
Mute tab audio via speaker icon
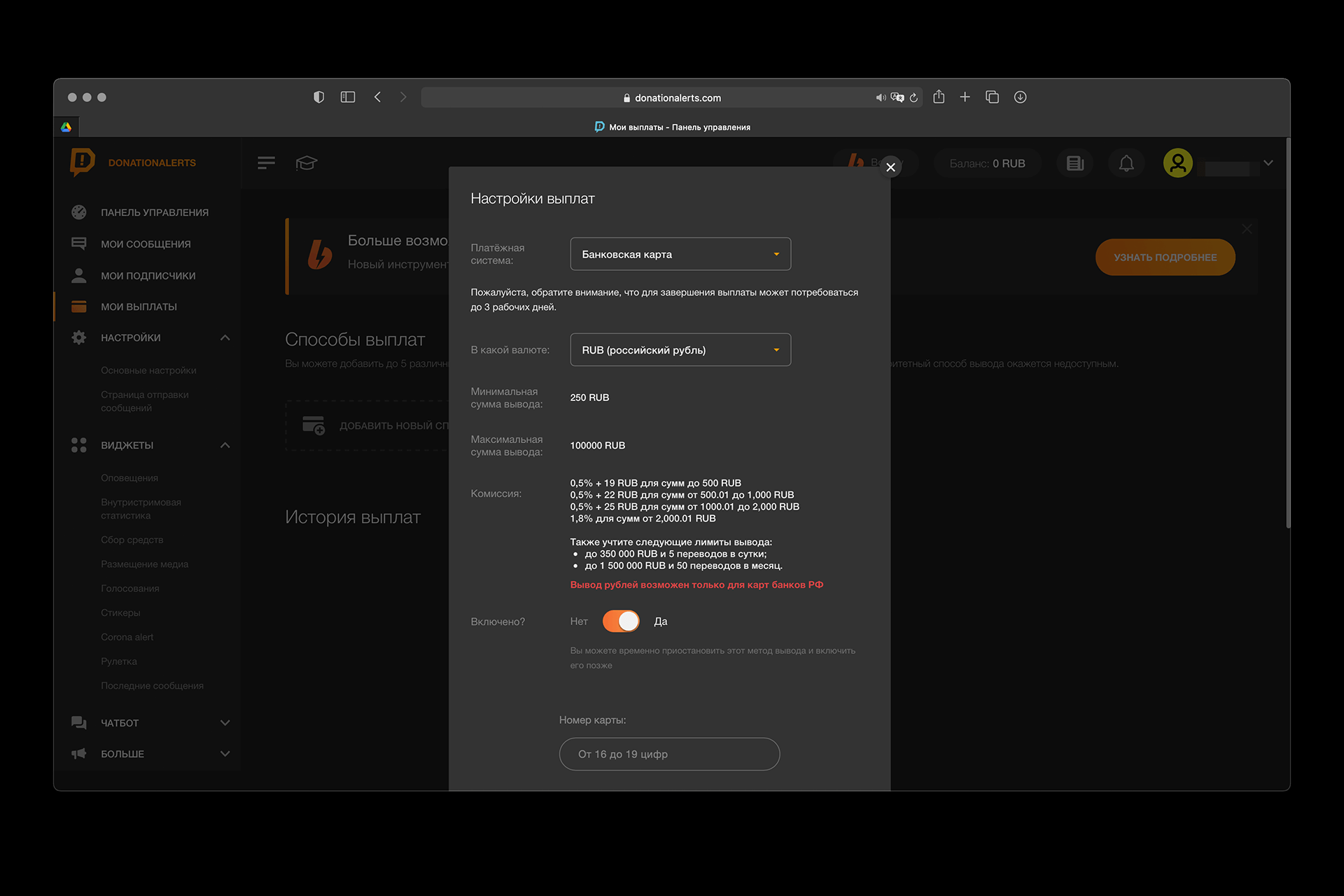[881, 98]
